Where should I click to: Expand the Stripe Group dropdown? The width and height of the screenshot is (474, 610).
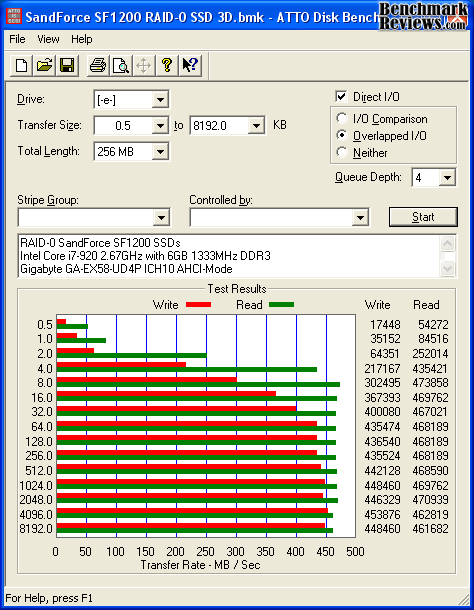161,217
